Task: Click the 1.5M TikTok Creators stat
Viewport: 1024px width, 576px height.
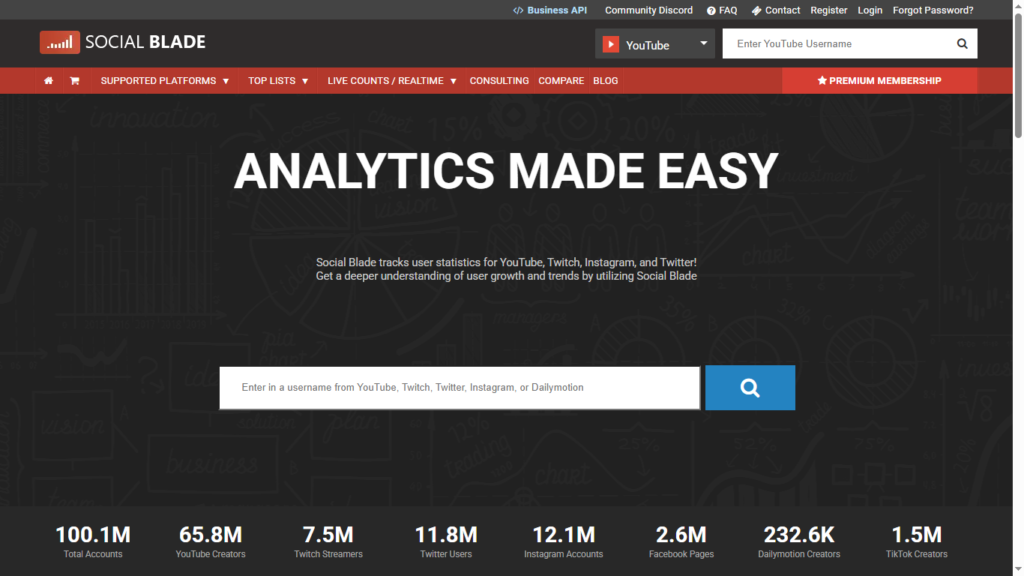Action: (x=916, y=542)
